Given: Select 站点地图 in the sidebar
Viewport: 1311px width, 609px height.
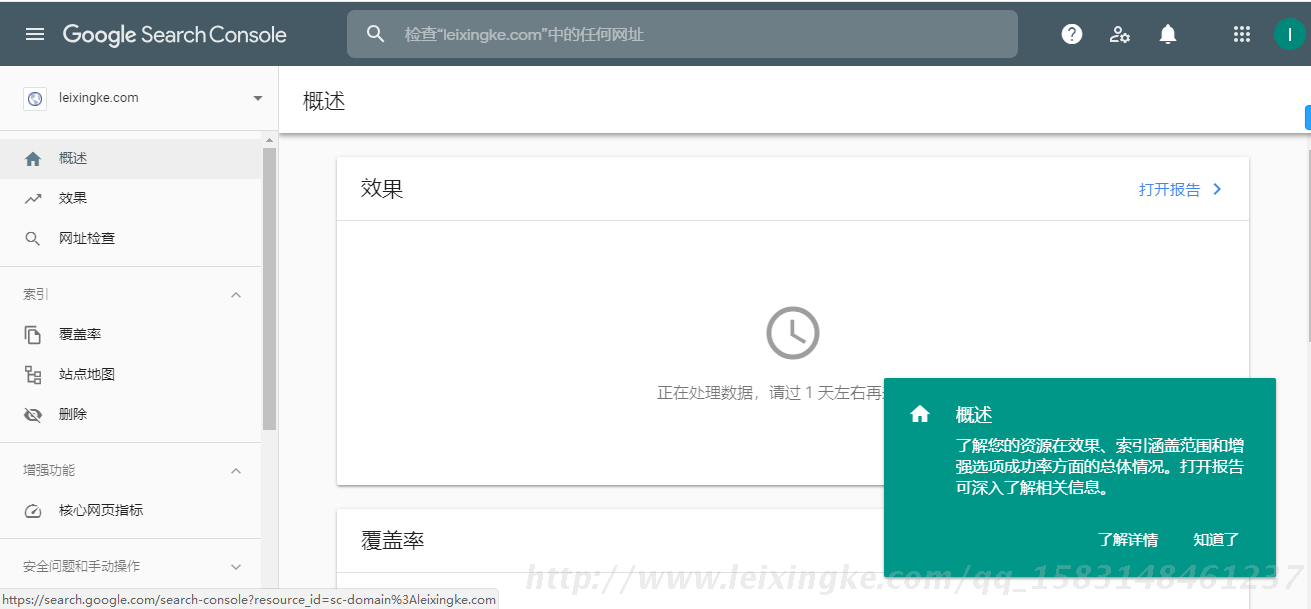Looking at the screenshot, I should (131, 375).
